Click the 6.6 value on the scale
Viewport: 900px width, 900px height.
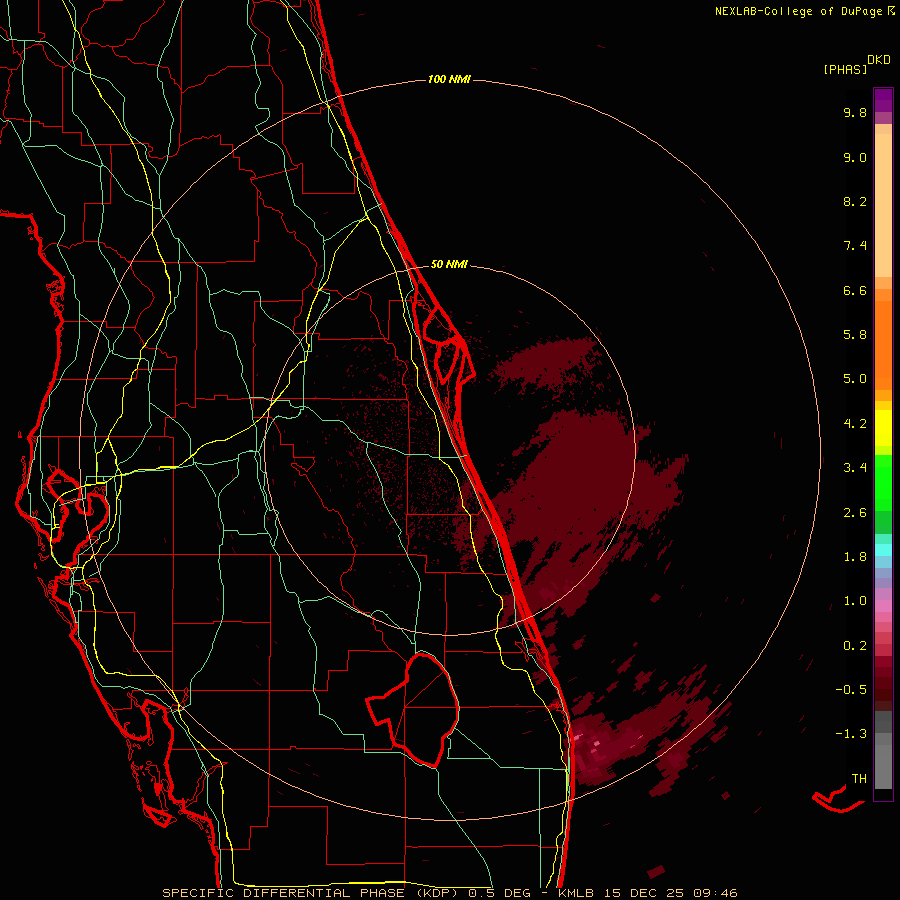[x=855, y=290]
